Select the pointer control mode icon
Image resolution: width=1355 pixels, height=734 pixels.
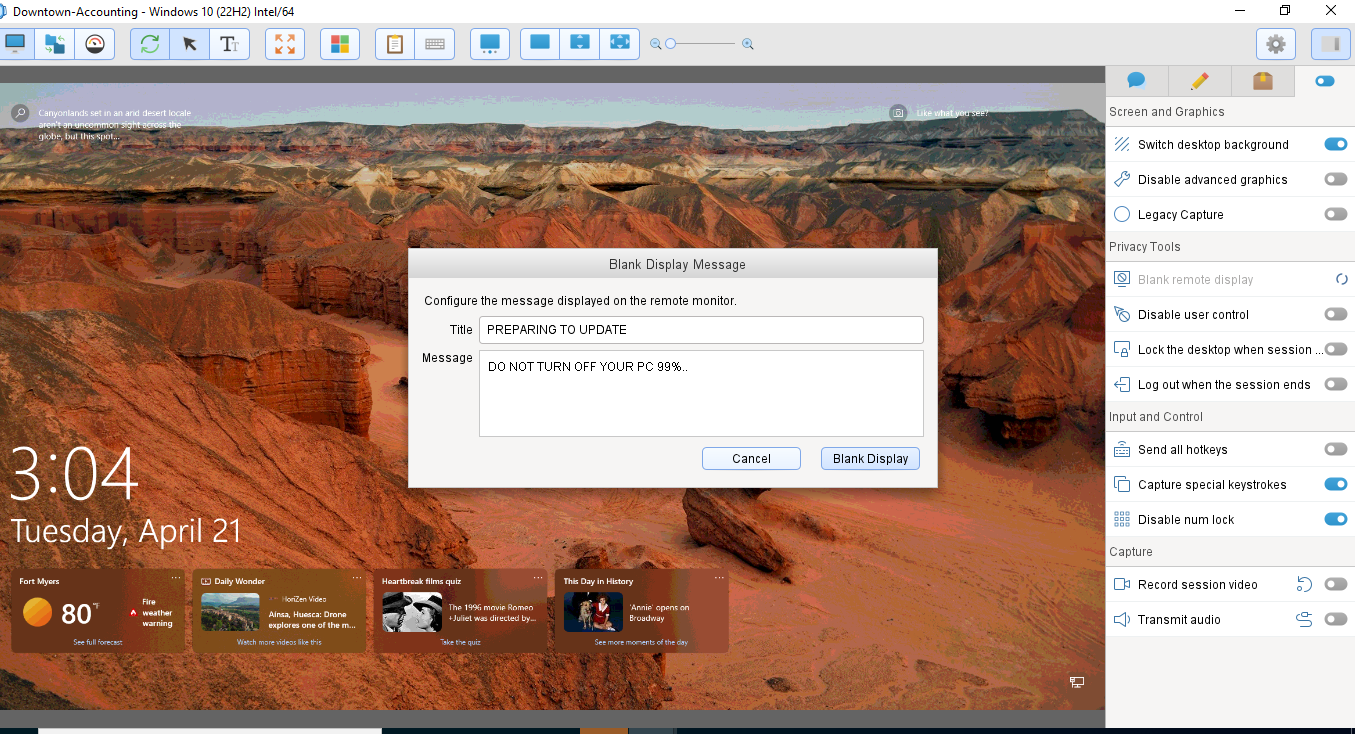point(189,43)
